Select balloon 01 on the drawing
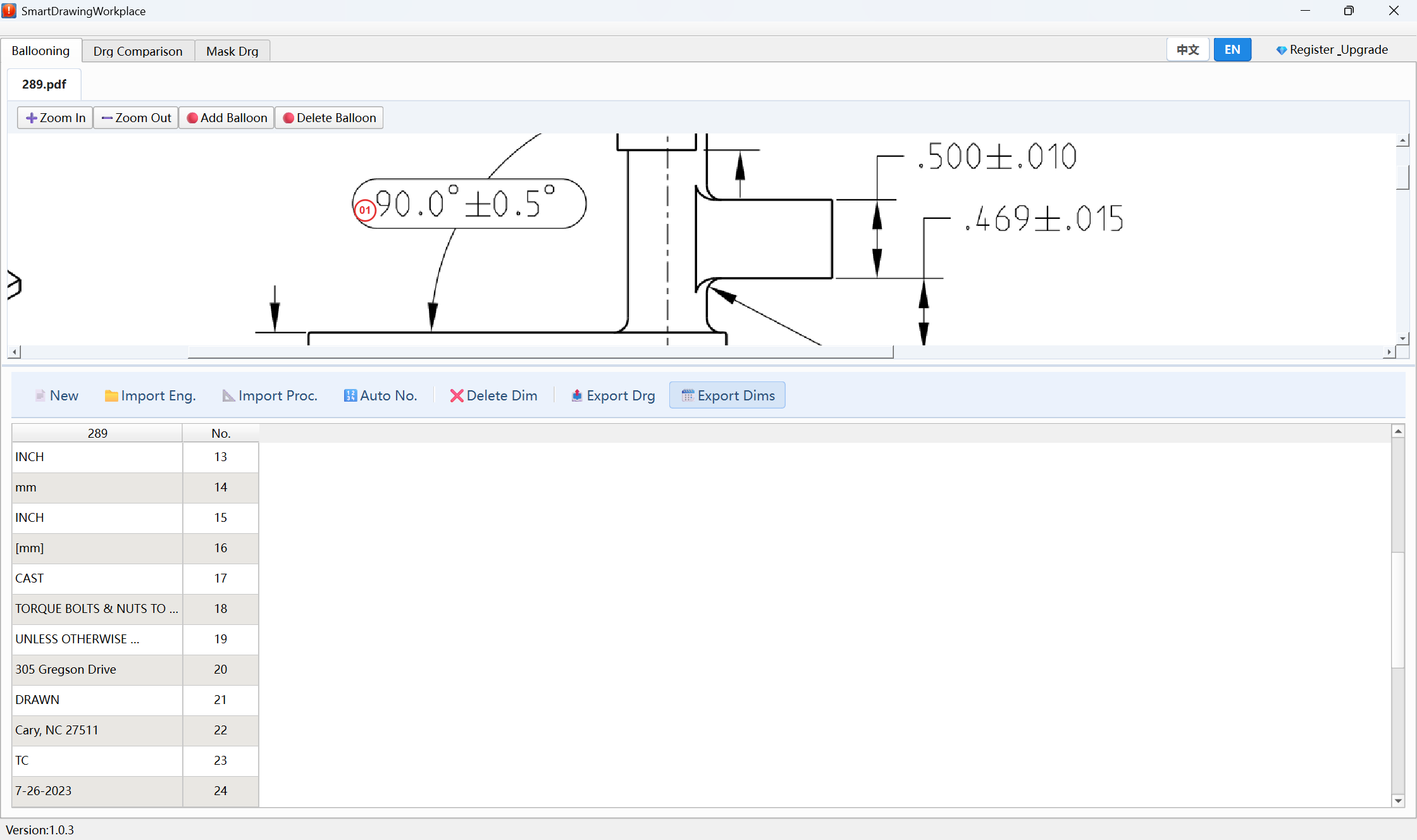This screenshot has width=1417, height=840. 365,210
